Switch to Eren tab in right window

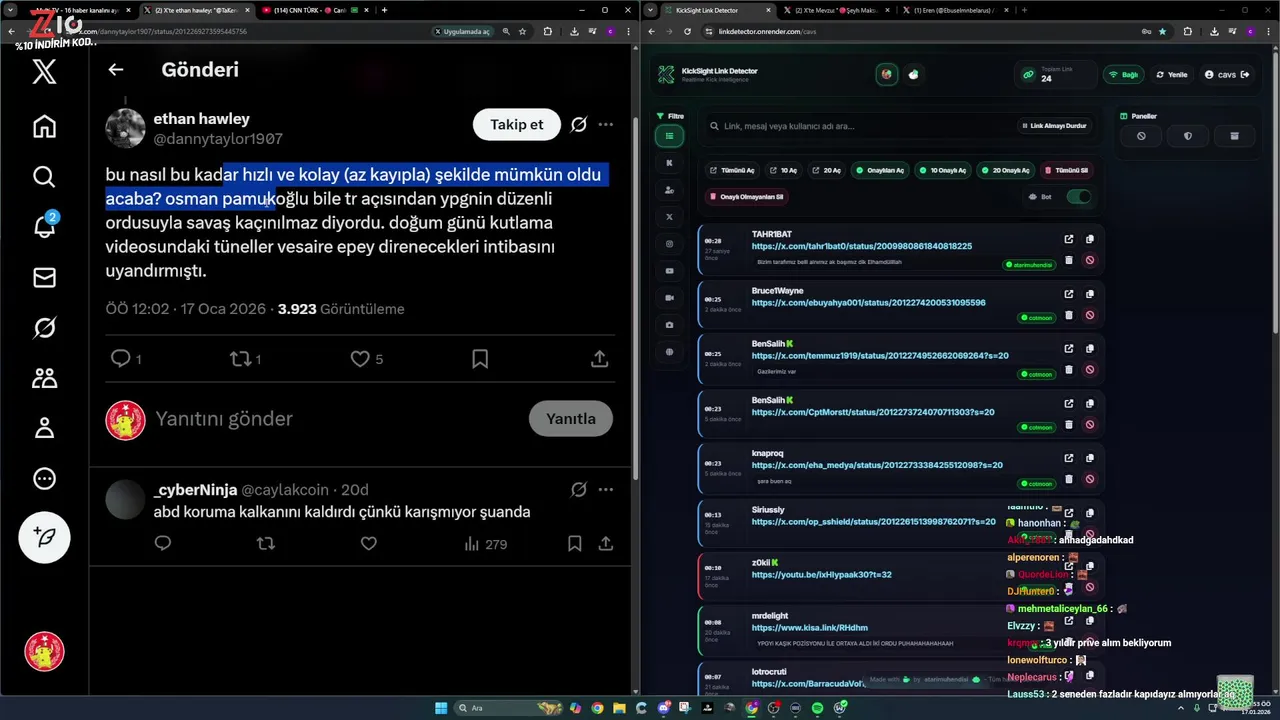(957, 10)
